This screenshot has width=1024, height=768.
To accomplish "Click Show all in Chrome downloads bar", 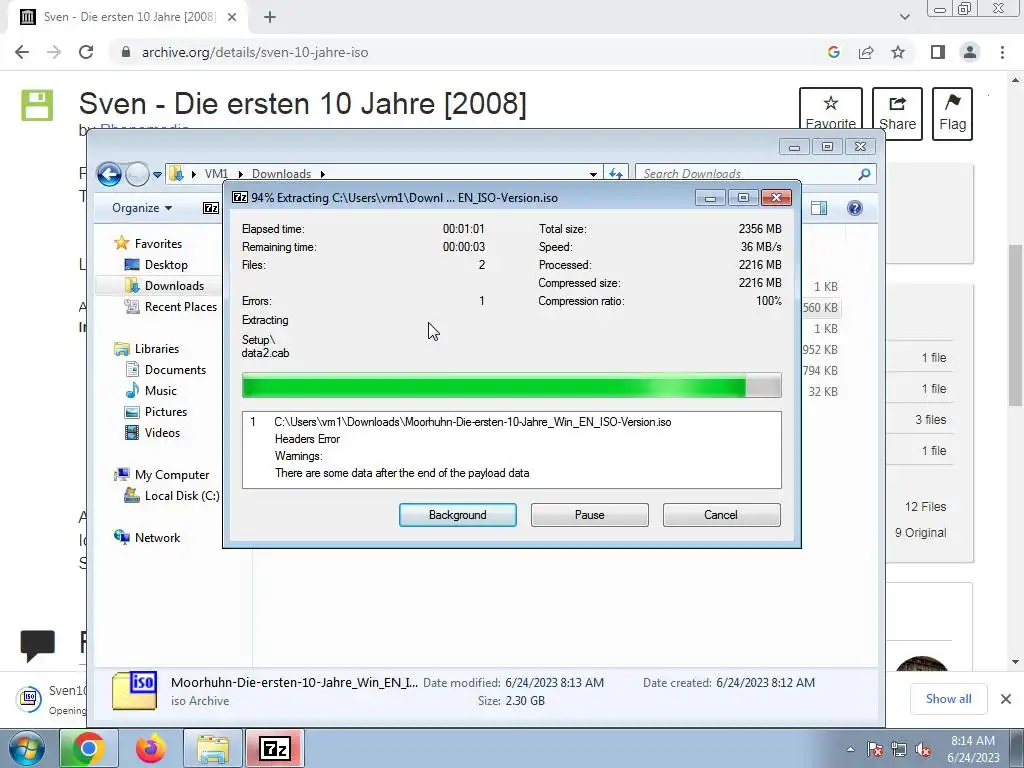I will point(948,699).
